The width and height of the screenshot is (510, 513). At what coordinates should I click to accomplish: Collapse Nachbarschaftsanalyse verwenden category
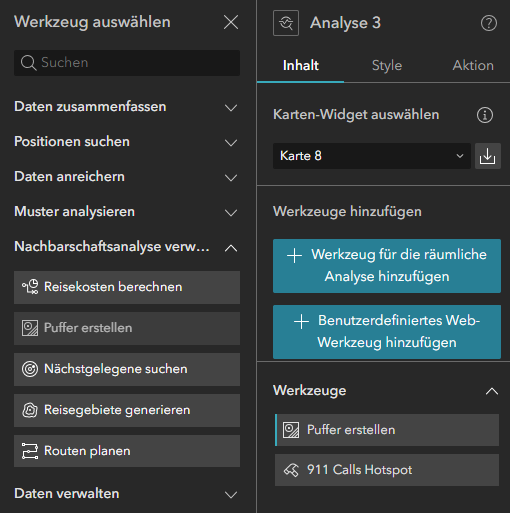231,248
